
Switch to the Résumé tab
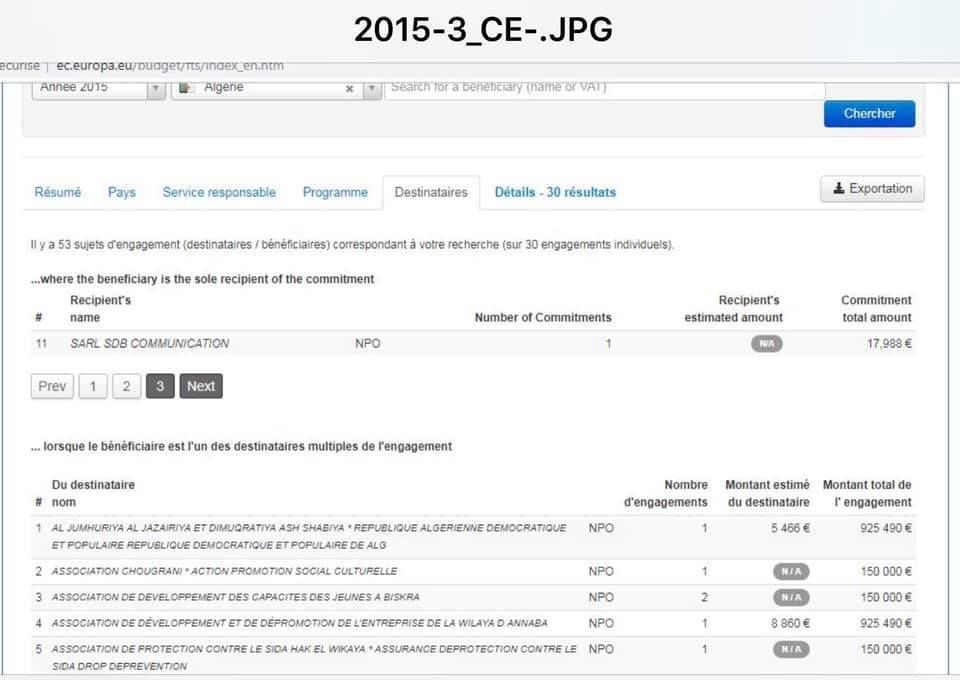pos(58,192)
